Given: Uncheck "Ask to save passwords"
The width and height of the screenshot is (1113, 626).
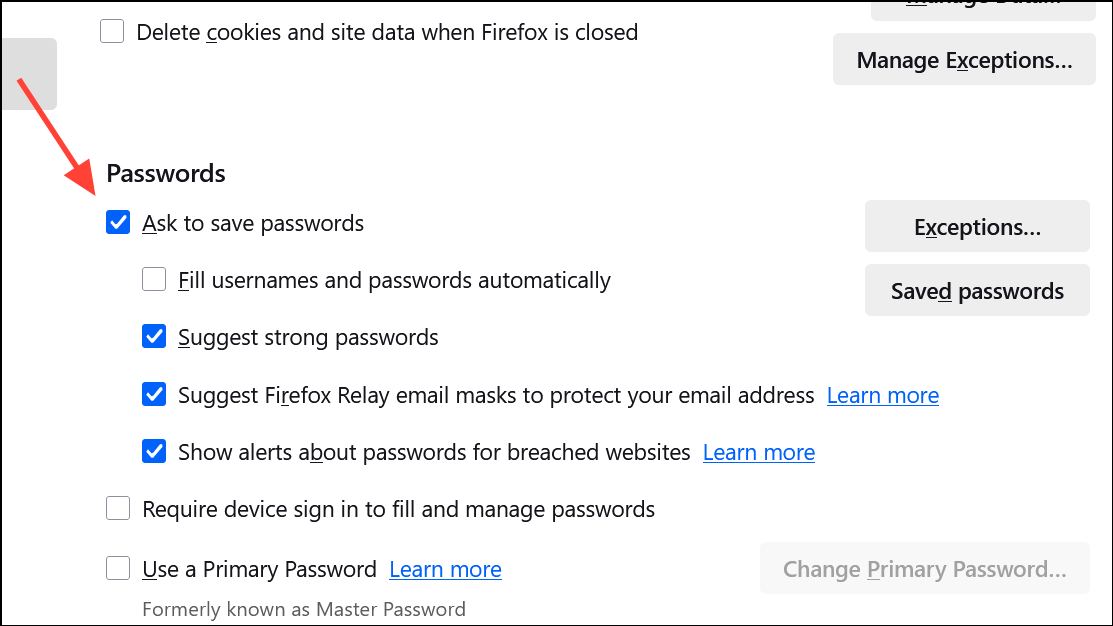Looking at the screenshot, I should (117, 222).
